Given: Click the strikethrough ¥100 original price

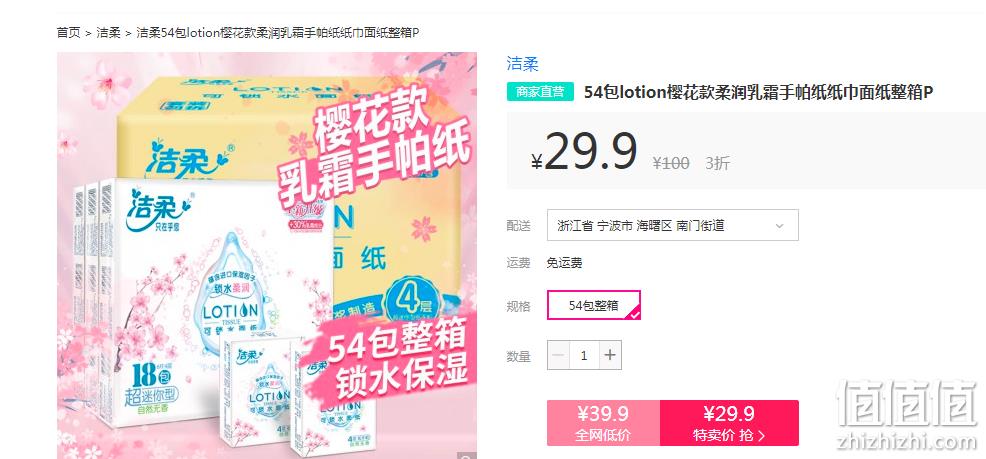Looking at the screenshot, I should tap(671, 163).
